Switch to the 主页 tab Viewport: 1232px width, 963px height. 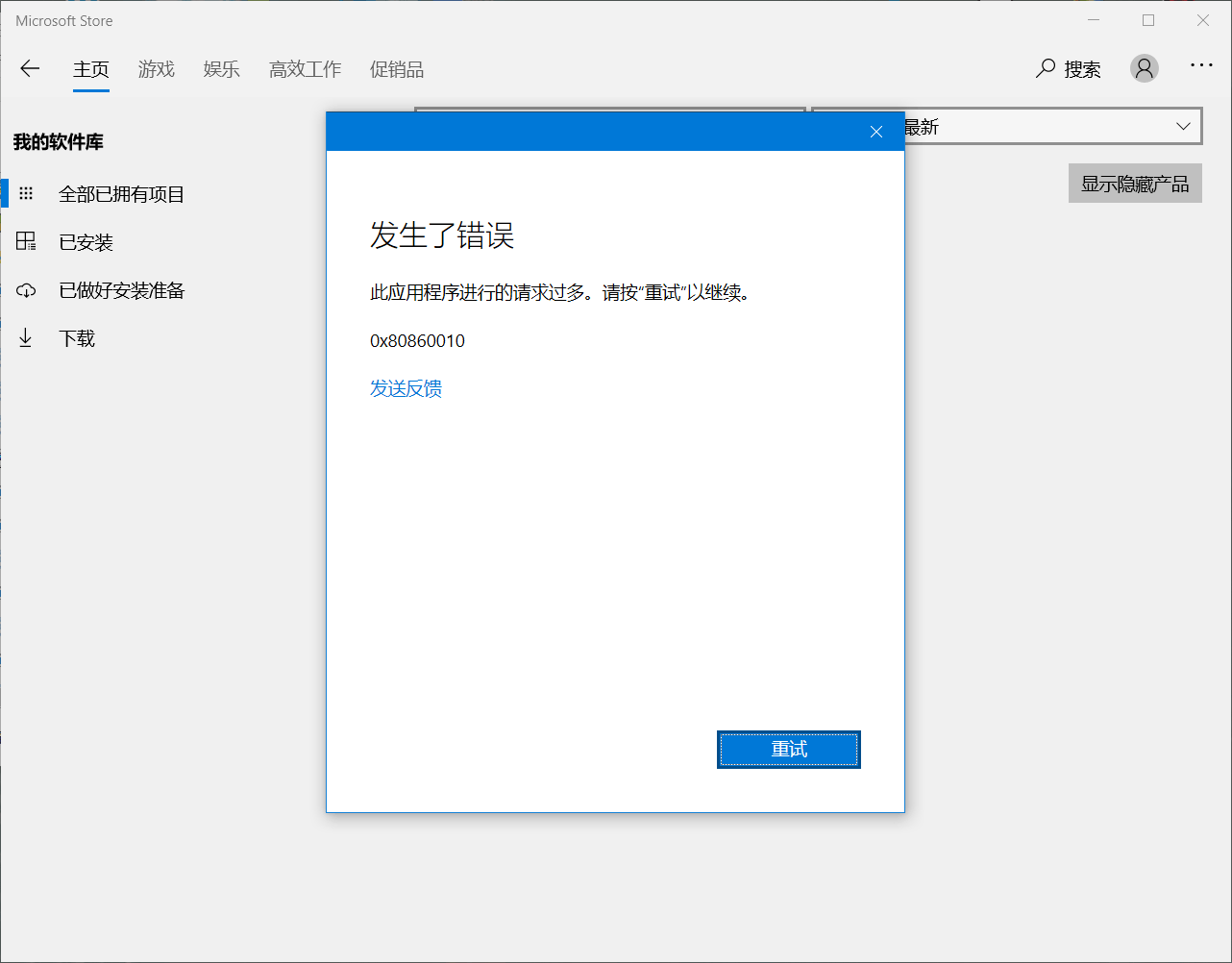click(x=91, y=69)
